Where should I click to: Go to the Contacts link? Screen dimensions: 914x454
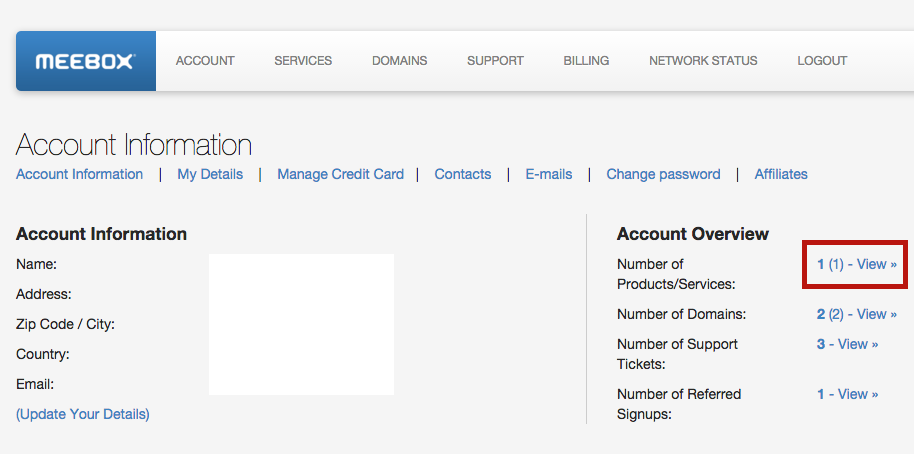[463, 174]
